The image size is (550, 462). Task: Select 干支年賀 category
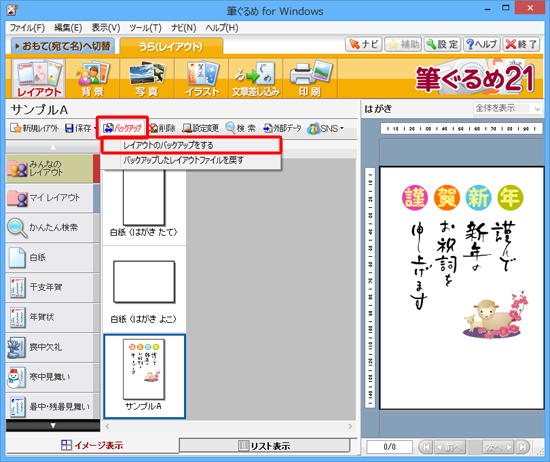53,287
